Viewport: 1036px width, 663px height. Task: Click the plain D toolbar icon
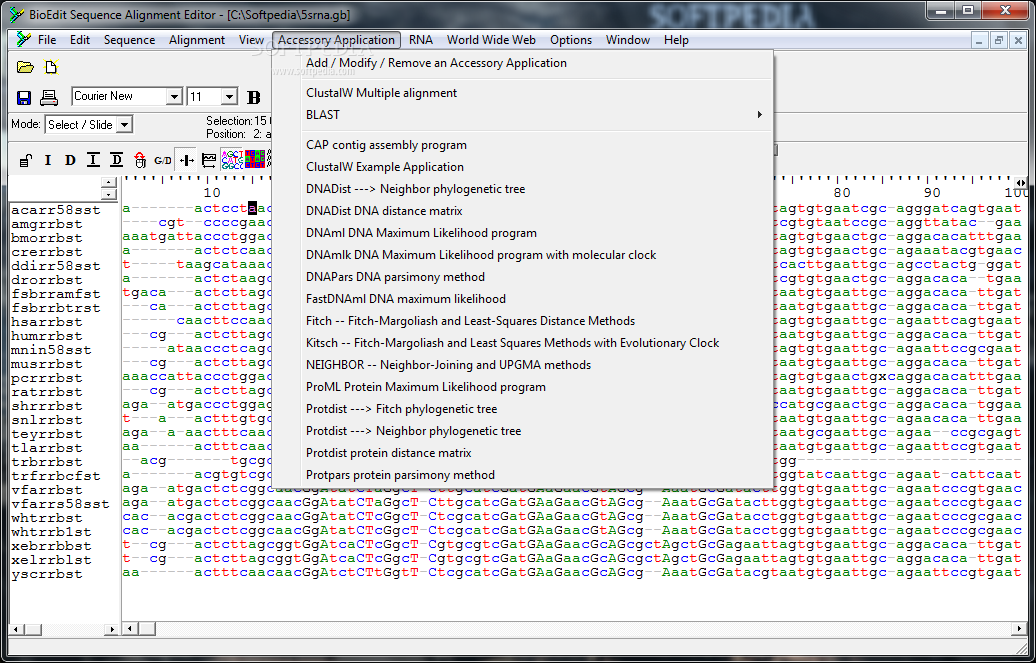click(x=70, y=160)
